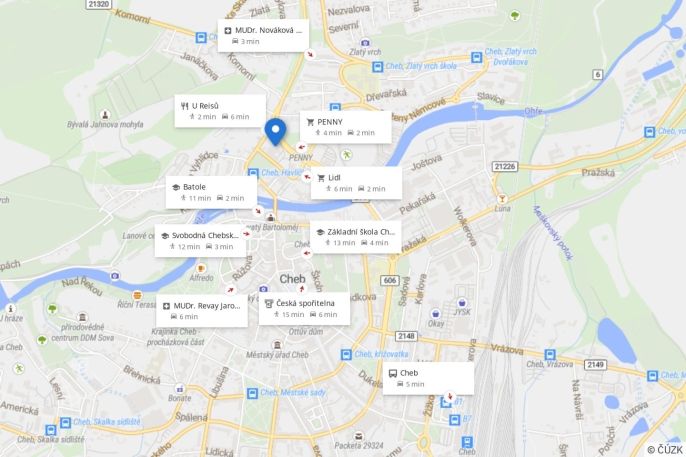Select the Batole school info card

coord(211,192)
